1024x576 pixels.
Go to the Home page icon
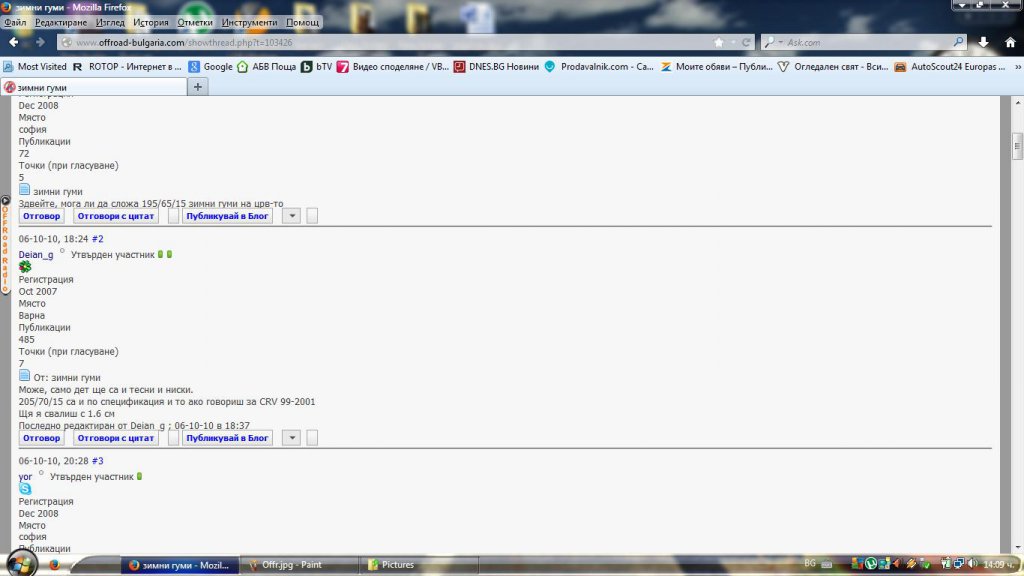pyautogui.click(x=1010, y=42)
